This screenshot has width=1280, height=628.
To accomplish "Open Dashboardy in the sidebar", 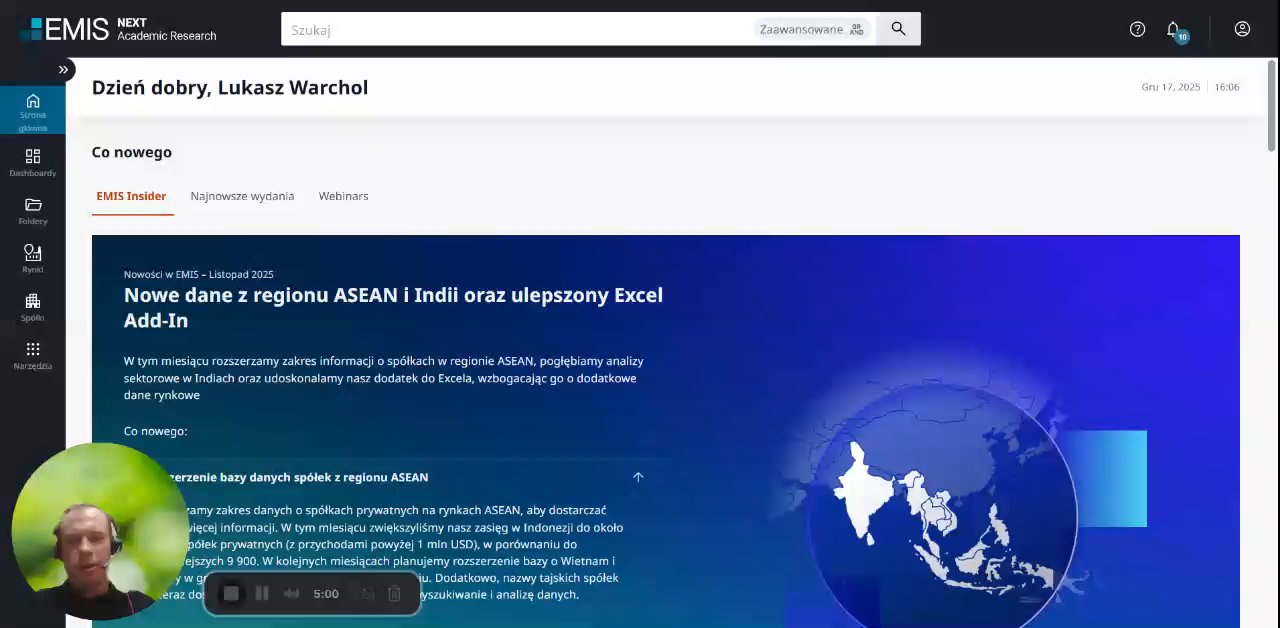I will (32, 162).
